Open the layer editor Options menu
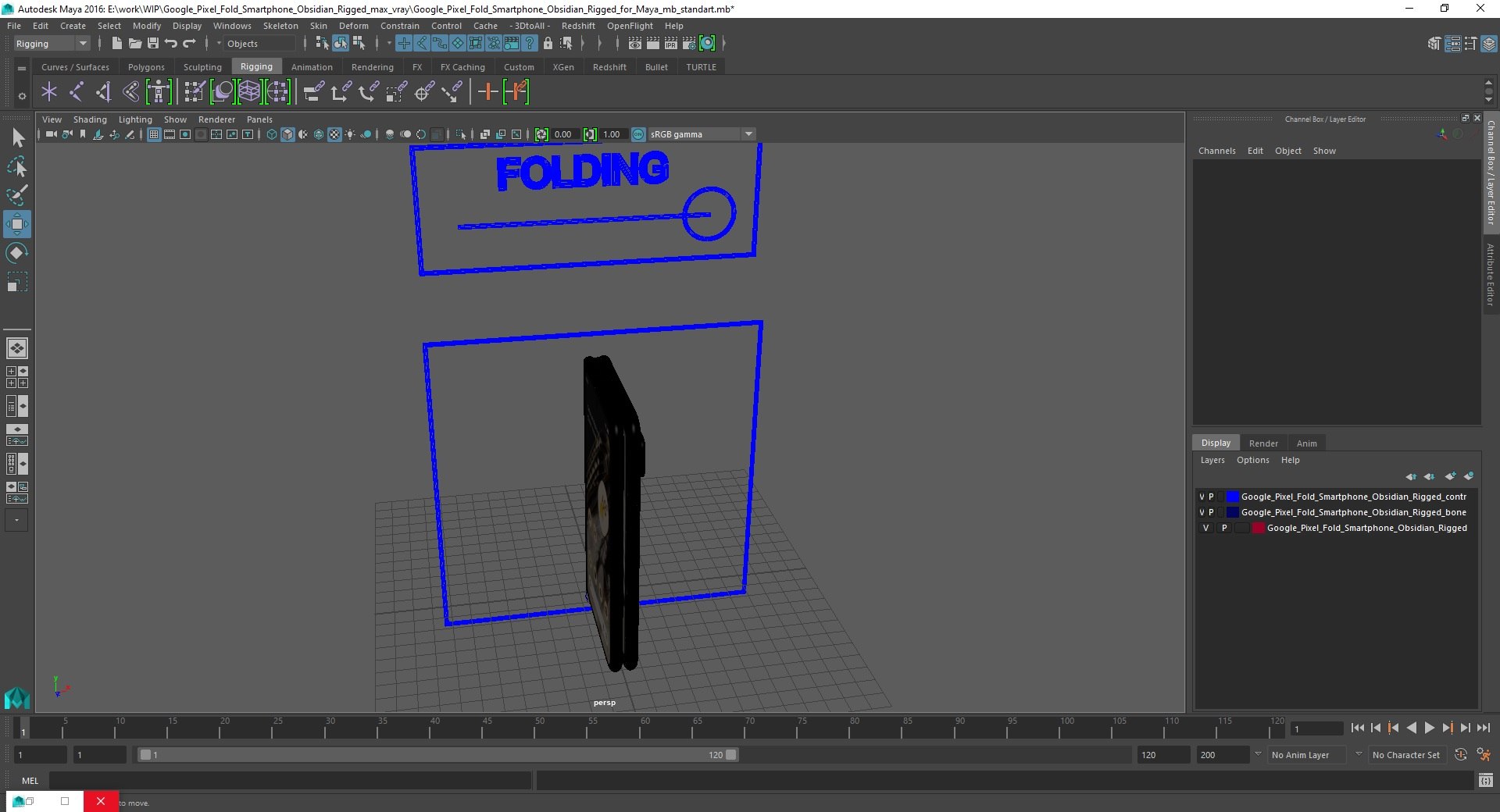The image size is (1500, 812). pos(1252,460)
